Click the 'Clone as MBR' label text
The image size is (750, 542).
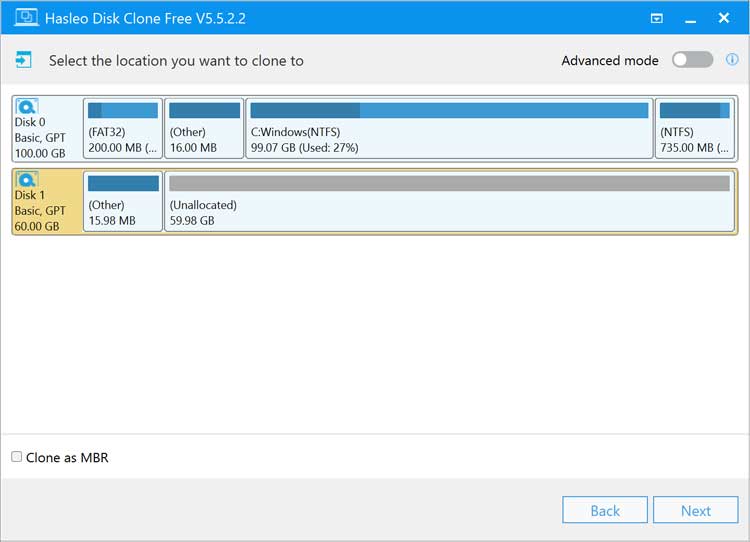click(x=67, y=458)
